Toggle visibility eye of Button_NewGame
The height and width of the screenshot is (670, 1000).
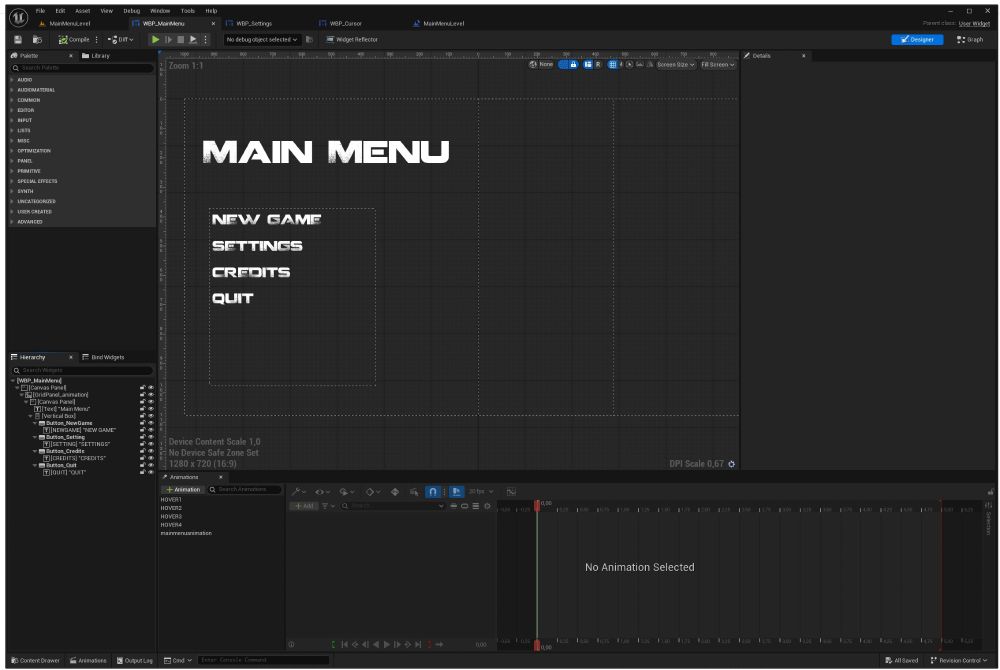(x=151, y=423)
